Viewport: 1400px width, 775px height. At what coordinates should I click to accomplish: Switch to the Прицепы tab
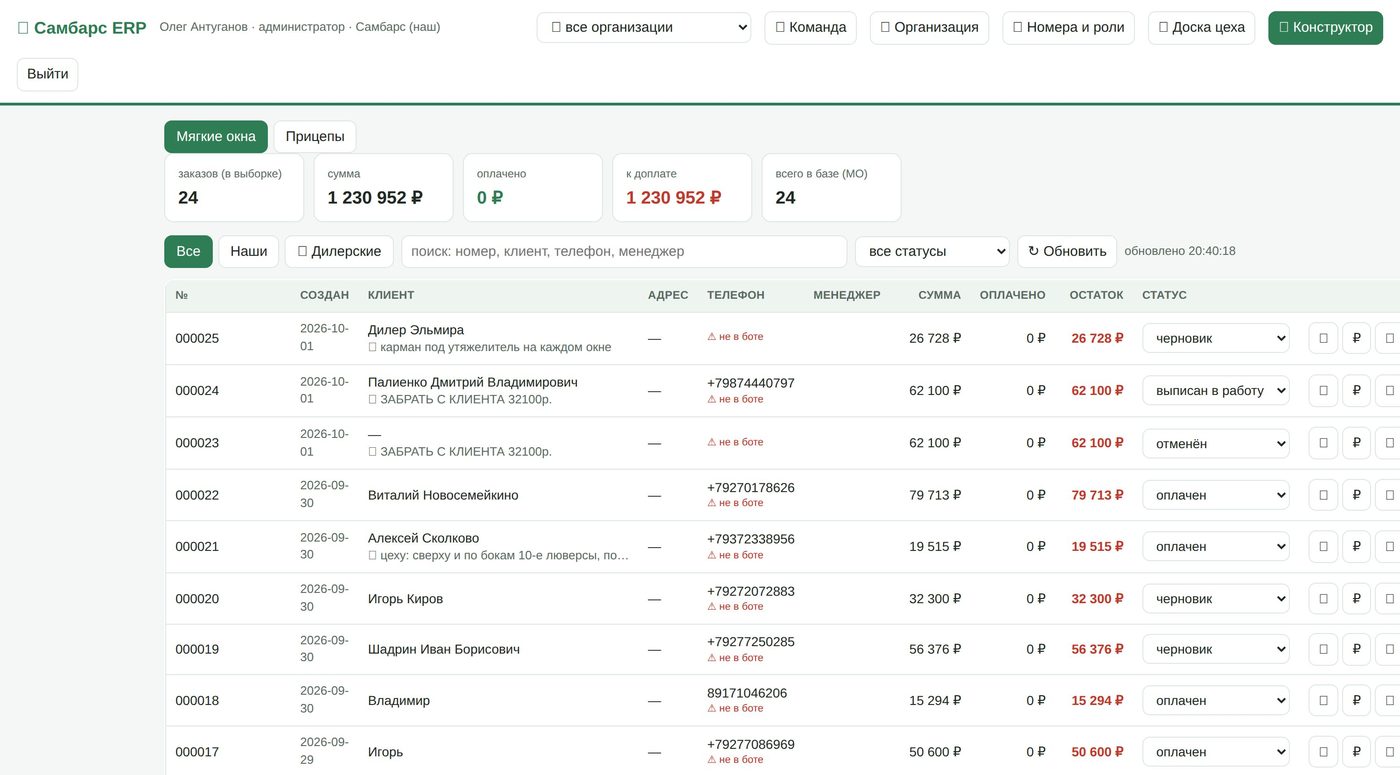315,137
